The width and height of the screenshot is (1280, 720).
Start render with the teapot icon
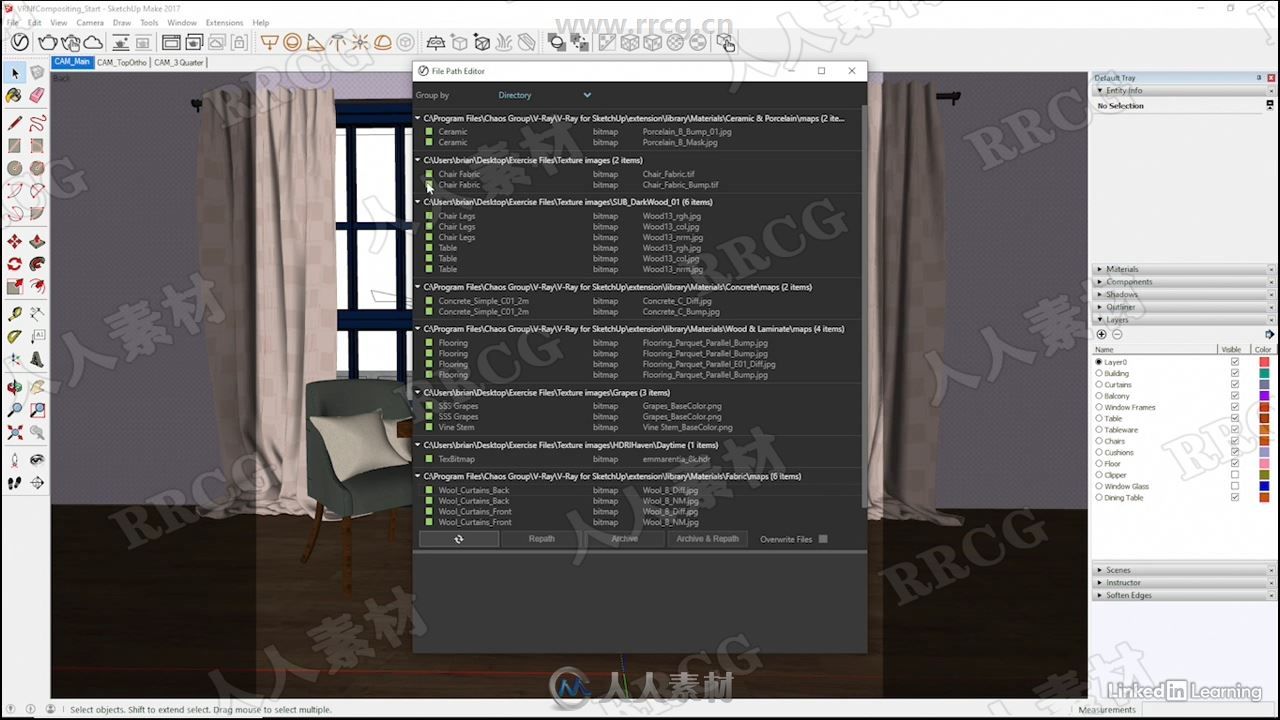click(x=48, y=42)
